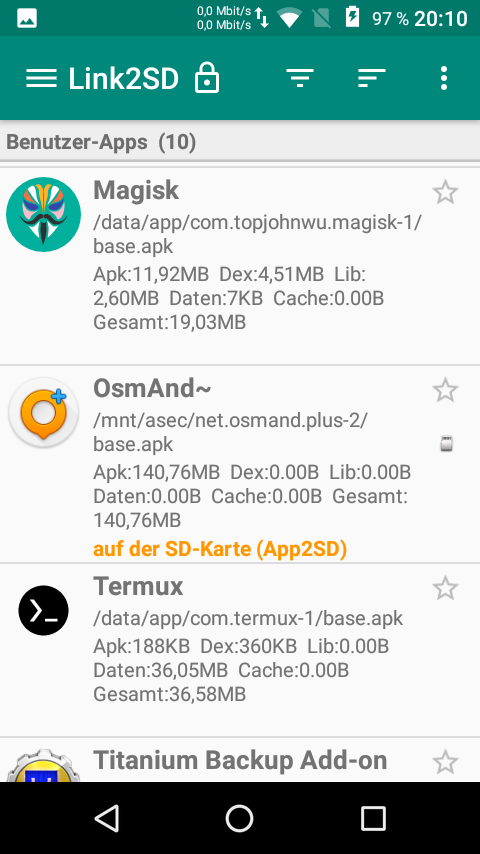Tap the recent apps square button
The height and width of the screenshot is (854, 480).
tap(373, 819)
